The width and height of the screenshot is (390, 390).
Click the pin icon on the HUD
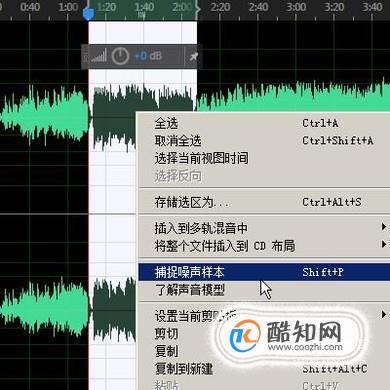click(x=194, y=56)
